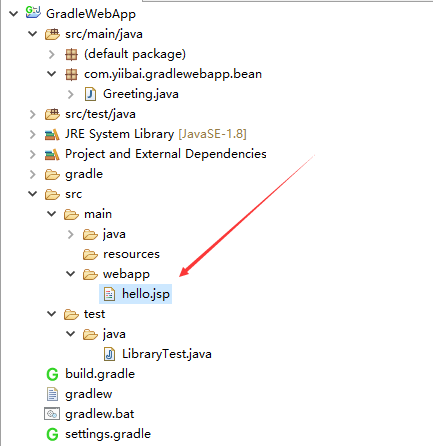This screenshot has width=433, height=446.
Task: Click the build.gradle Gradle icon
Action: pos(52,374)
